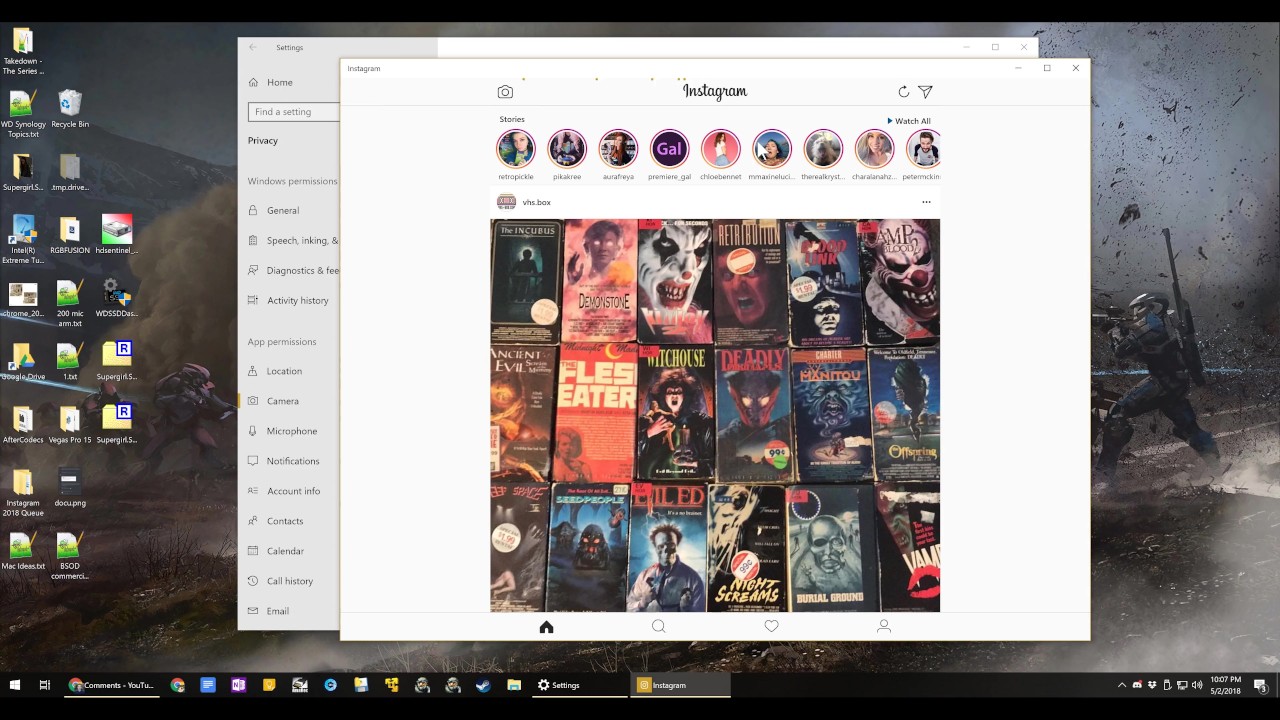
Task: Open the Instagram camera icon
Action: coord(505,92)
